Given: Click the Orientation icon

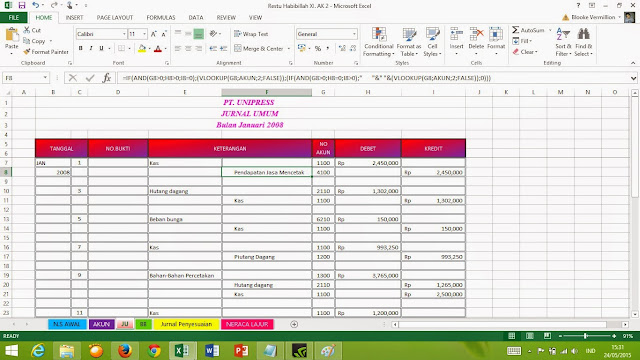Looking at the screenshot, I should pos(213,34).
